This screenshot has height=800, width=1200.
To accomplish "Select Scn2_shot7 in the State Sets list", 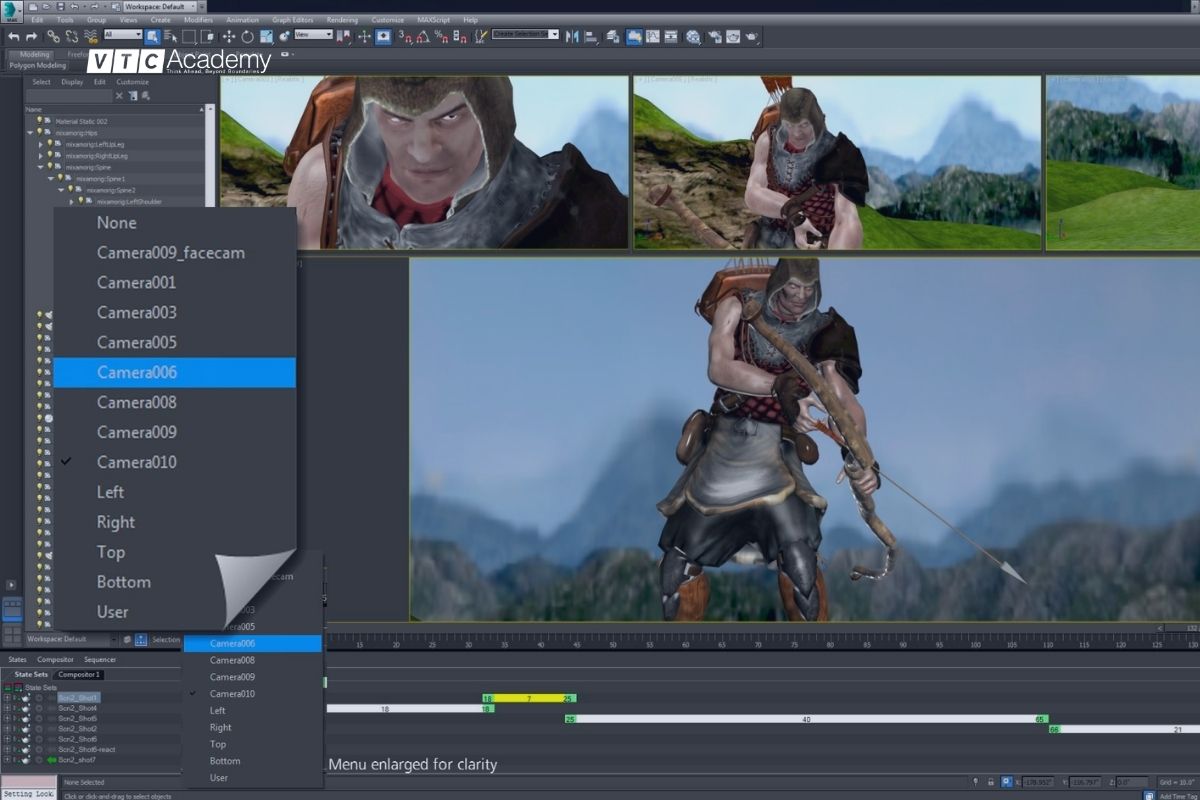I will coord(78,761).
